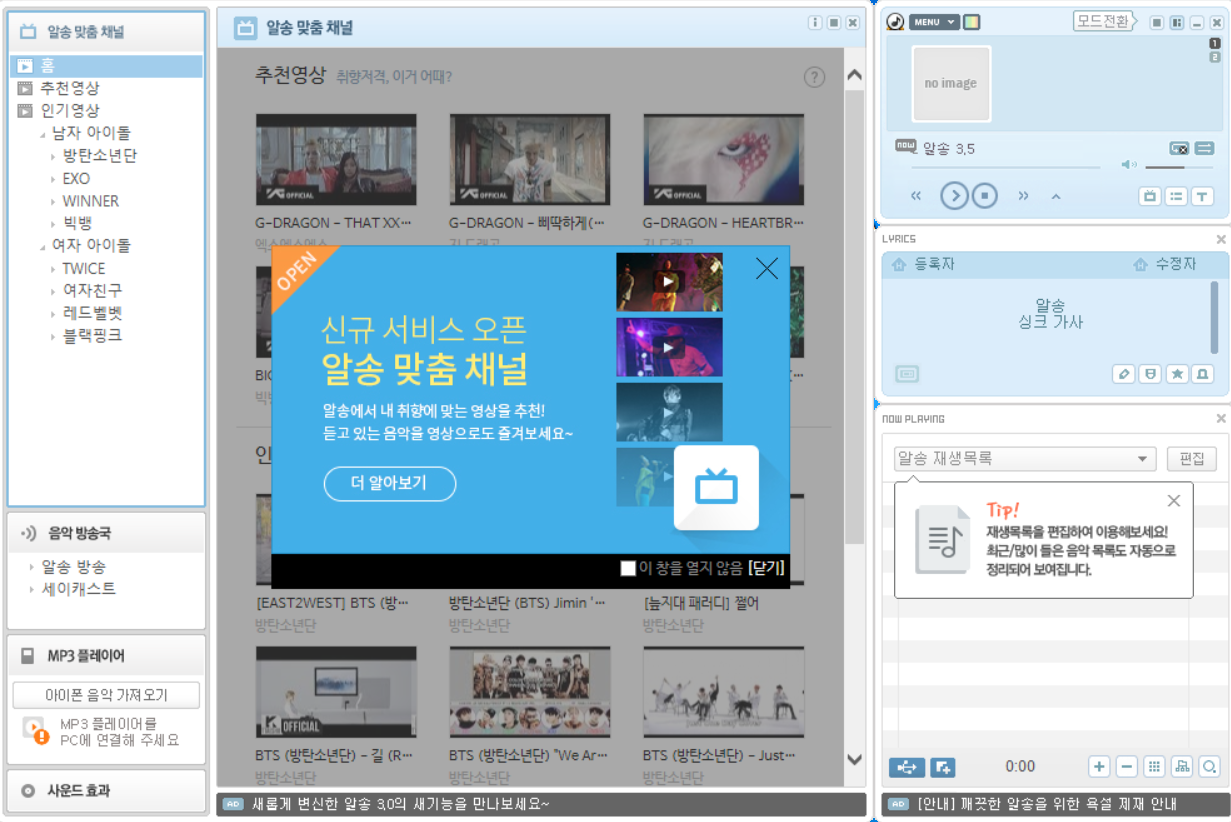The image size is (1231, 822).
Task: Select TWICE in the tree
Action: (84, 269)
